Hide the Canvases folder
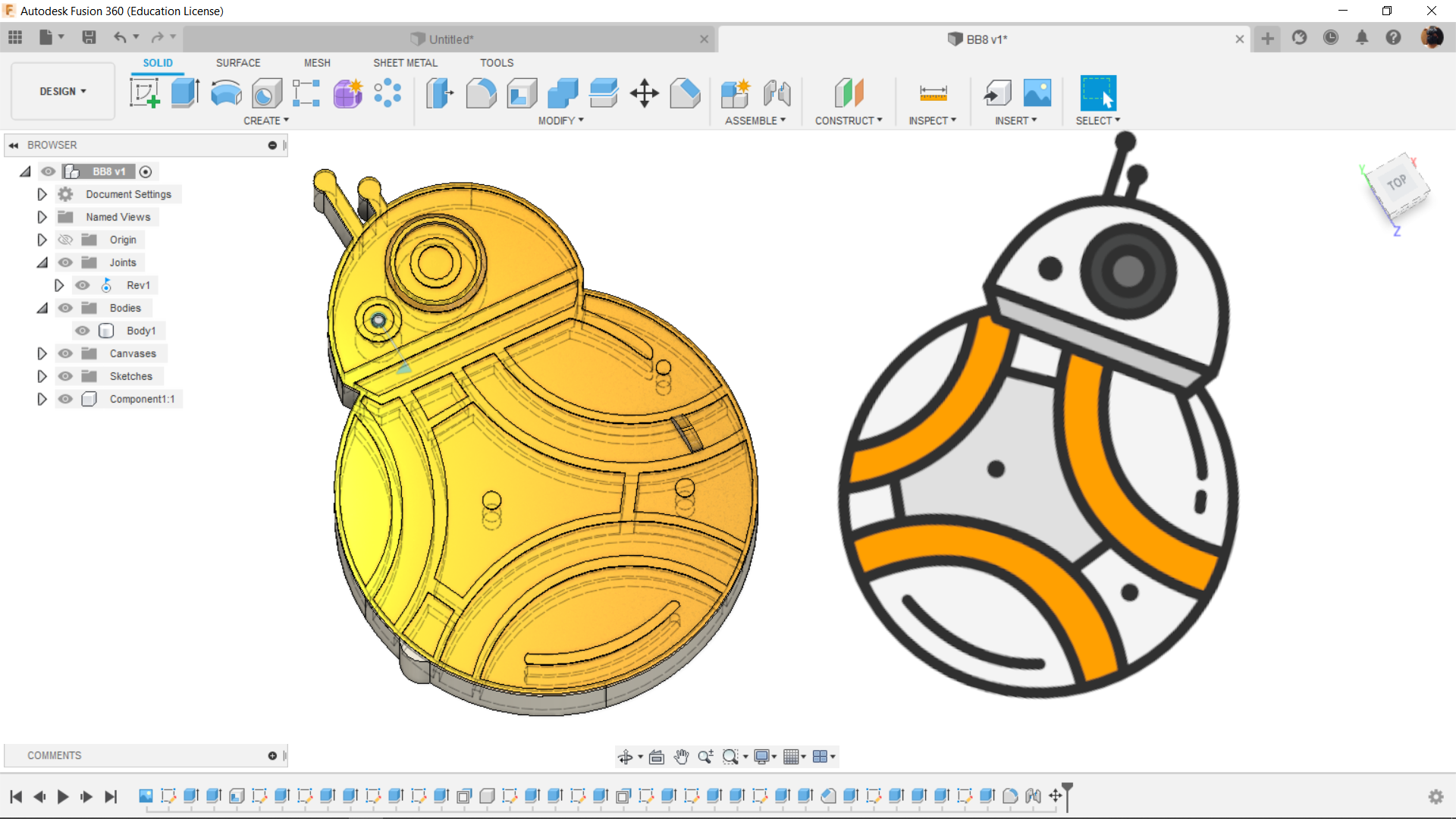1456x819 pixels. (x=66, y=353)
